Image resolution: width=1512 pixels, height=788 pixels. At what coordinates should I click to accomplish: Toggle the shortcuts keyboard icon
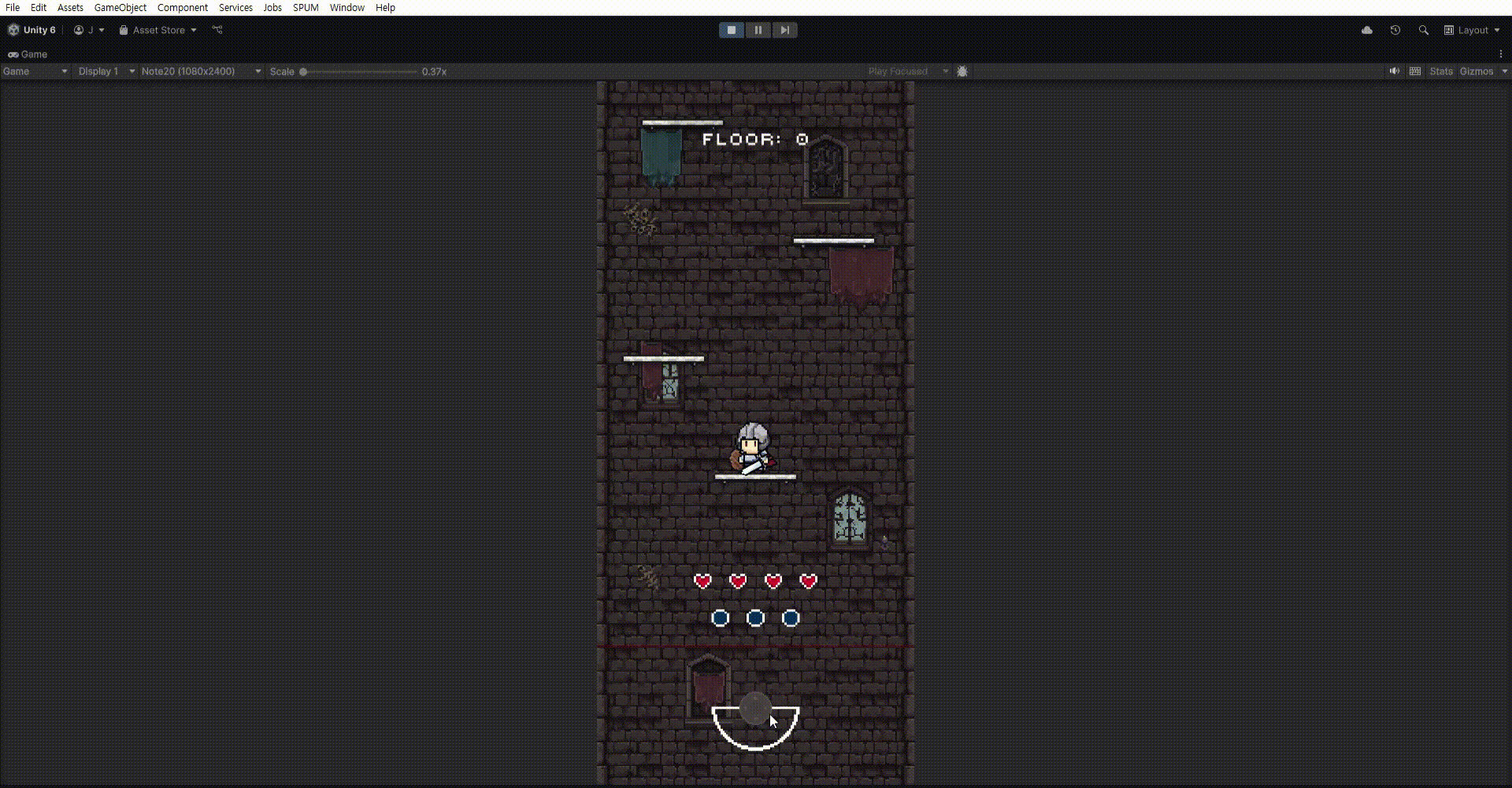1415,71
